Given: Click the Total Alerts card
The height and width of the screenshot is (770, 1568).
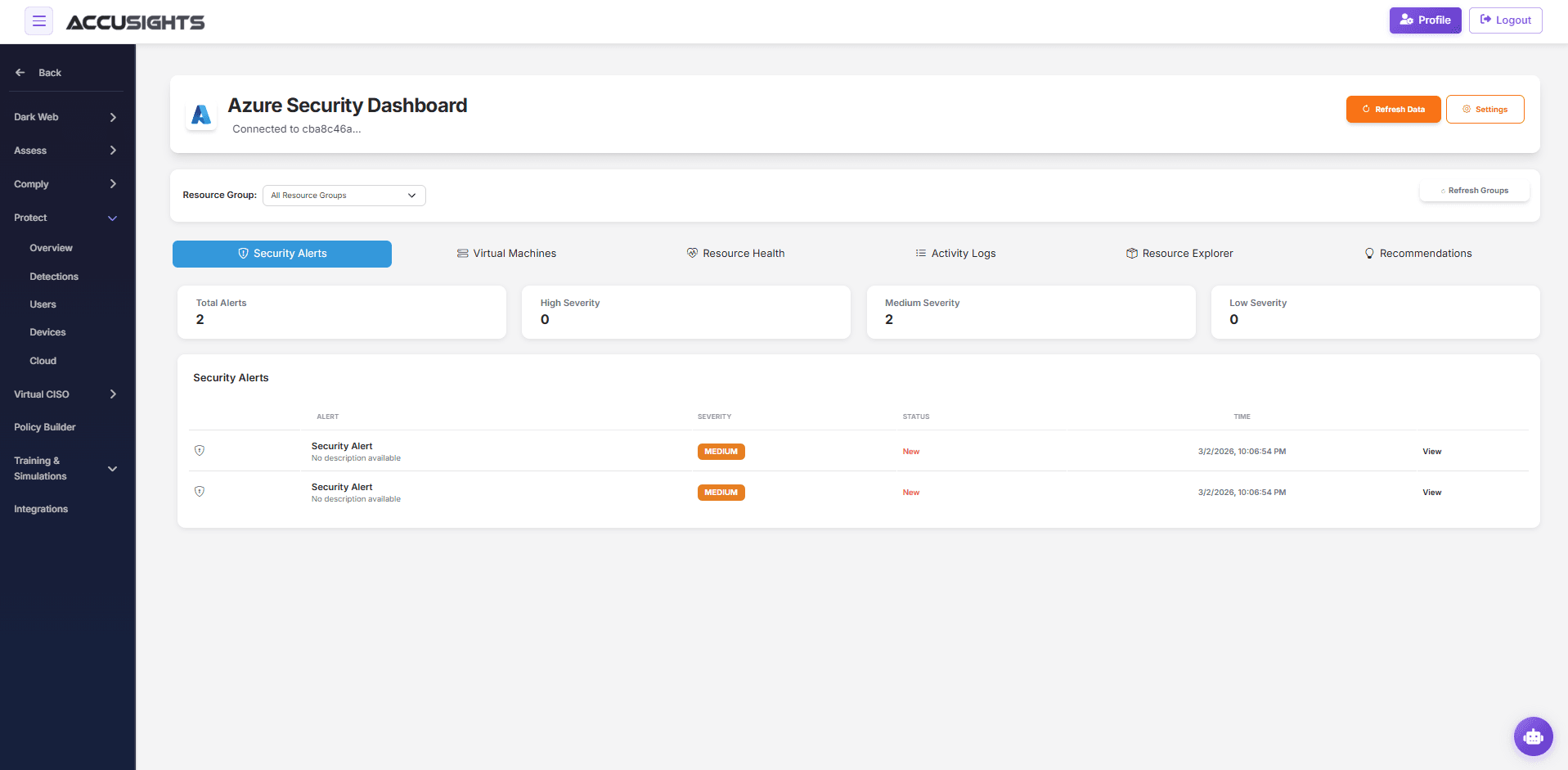Looking at the screenshot, I should coord(342,312).
